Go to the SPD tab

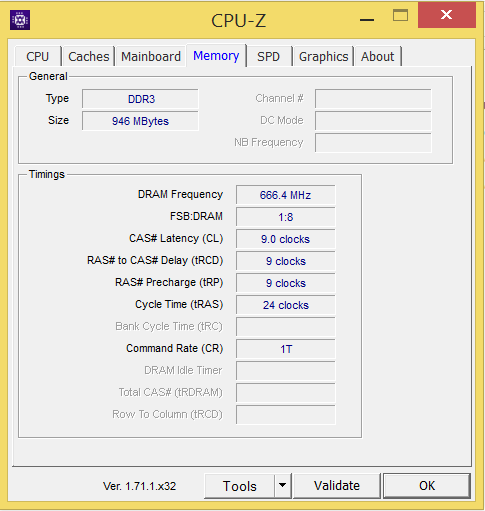tap(268, 56)
